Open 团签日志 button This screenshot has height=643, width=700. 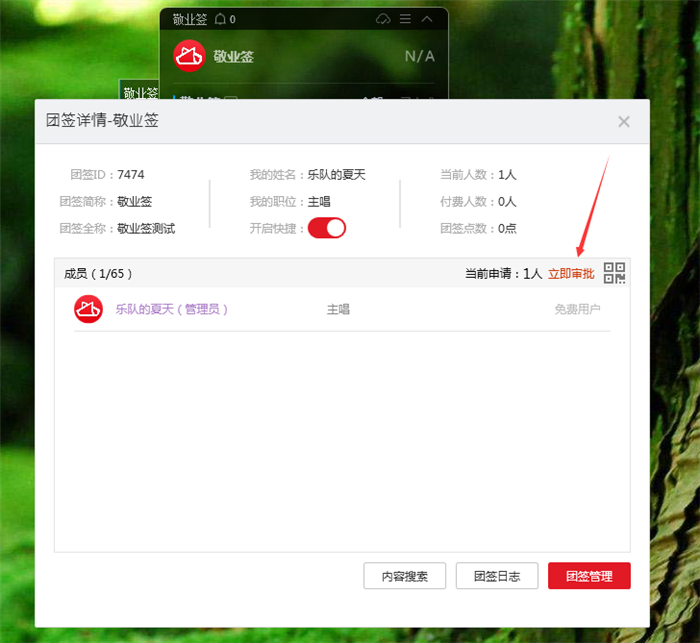pyautogui.click(x=497, y=576)
